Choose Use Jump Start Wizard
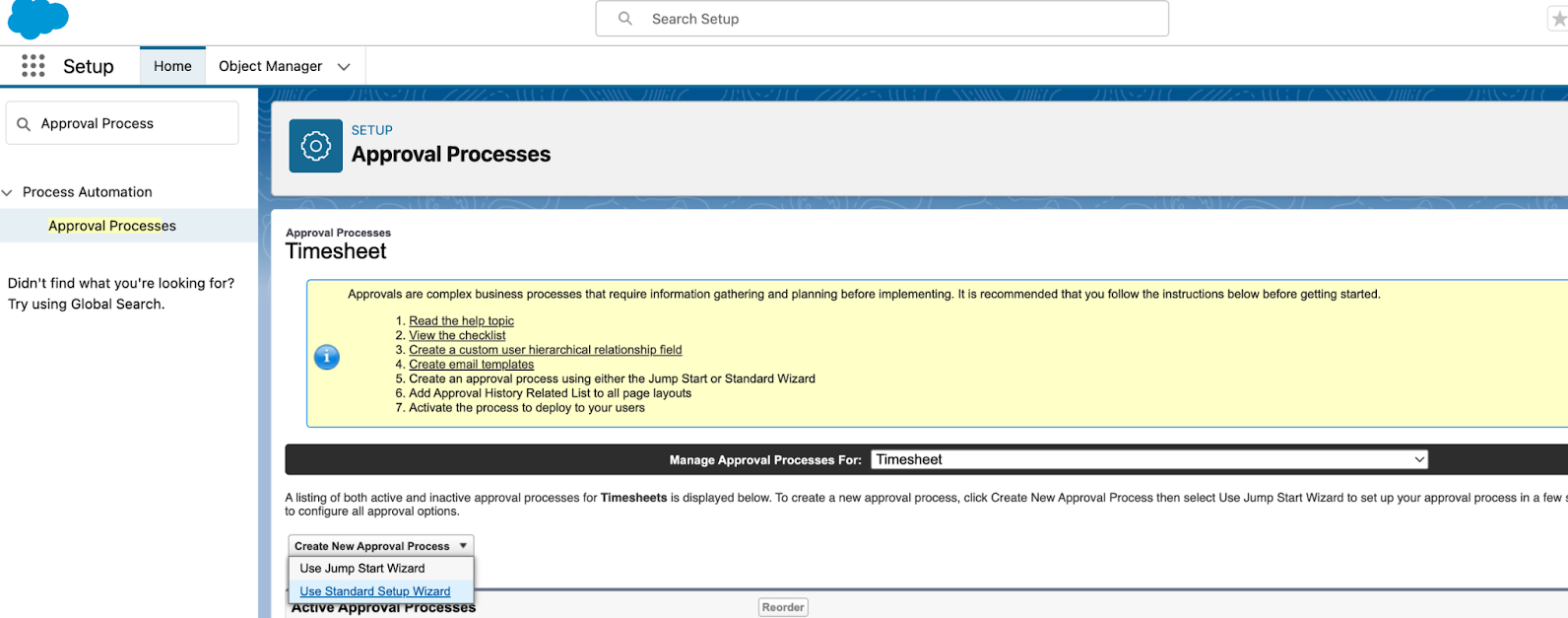This screenshot has width=1568, height=618. [x=362, y=569]
